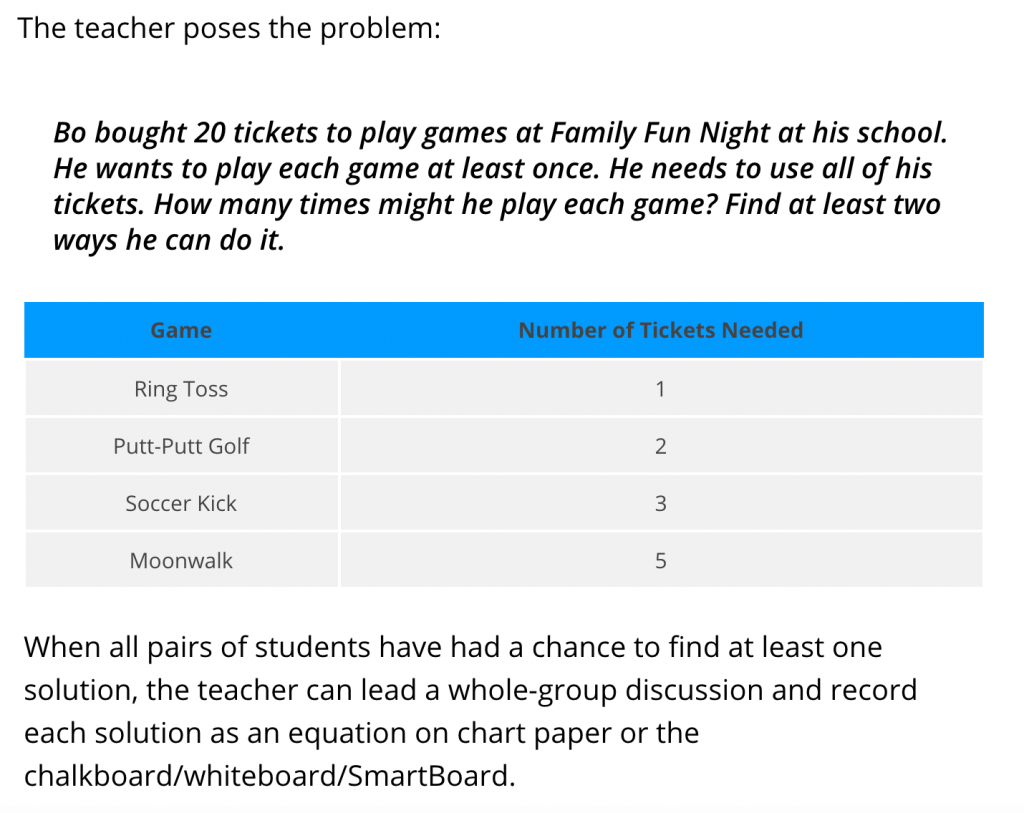The image size is (1024, 813).
Task: Click ticket count 2 for Putt-Putt Golf
Action: [660, 446]
